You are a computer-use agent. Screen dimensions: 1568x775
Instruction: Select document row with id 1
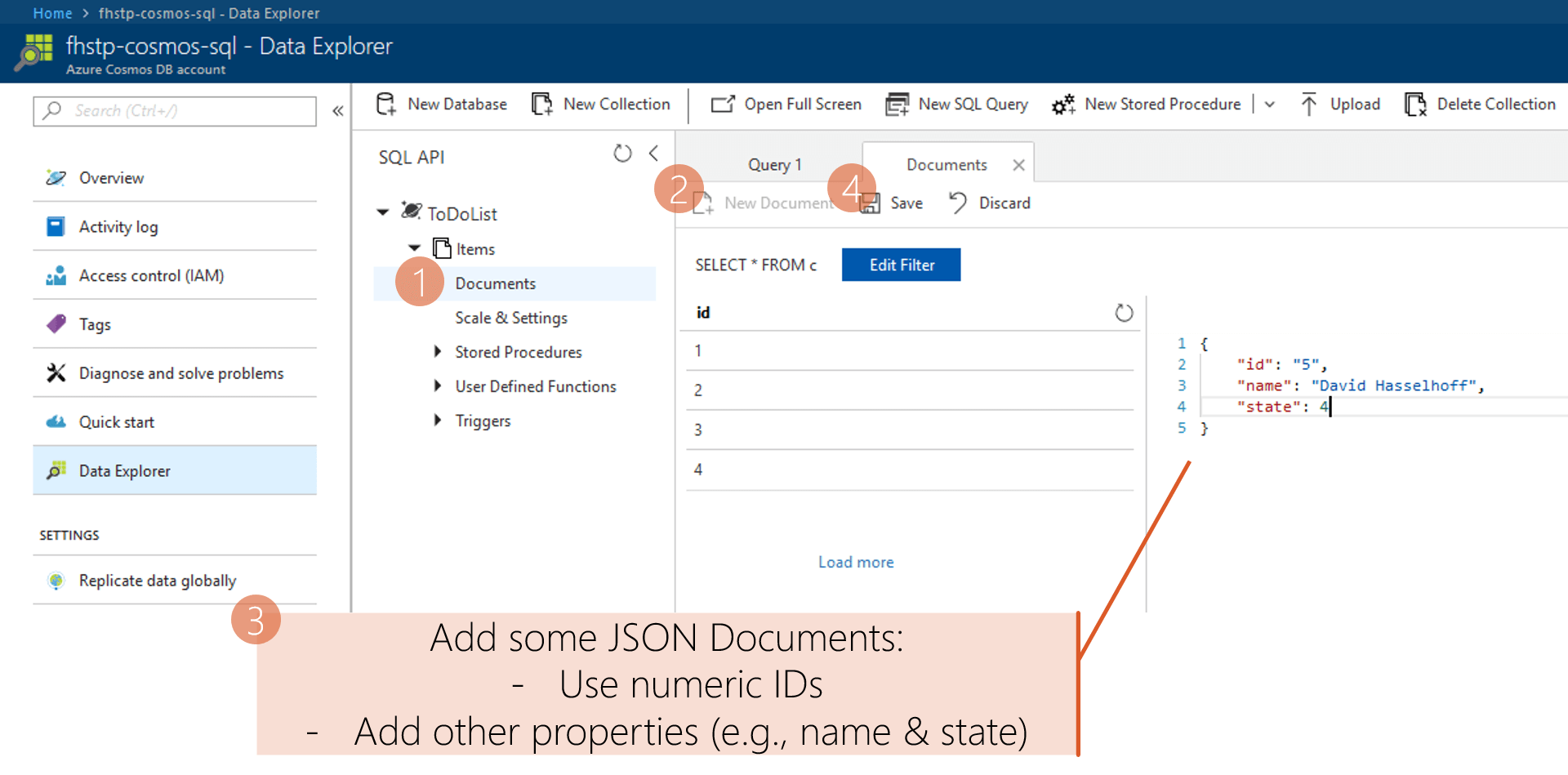909,351
